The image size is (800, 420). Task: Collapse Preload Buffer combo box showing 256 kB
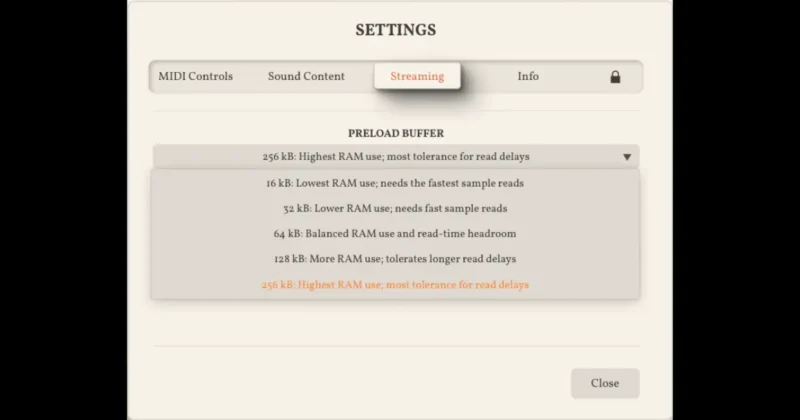(x=396, y=157)
